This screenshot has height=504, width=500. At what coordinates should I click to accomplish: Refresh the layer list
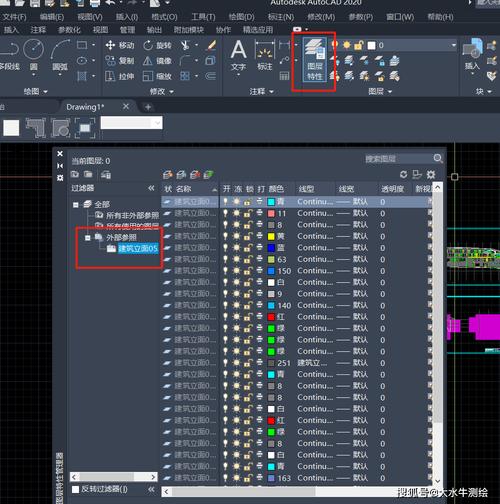(403, 174)
